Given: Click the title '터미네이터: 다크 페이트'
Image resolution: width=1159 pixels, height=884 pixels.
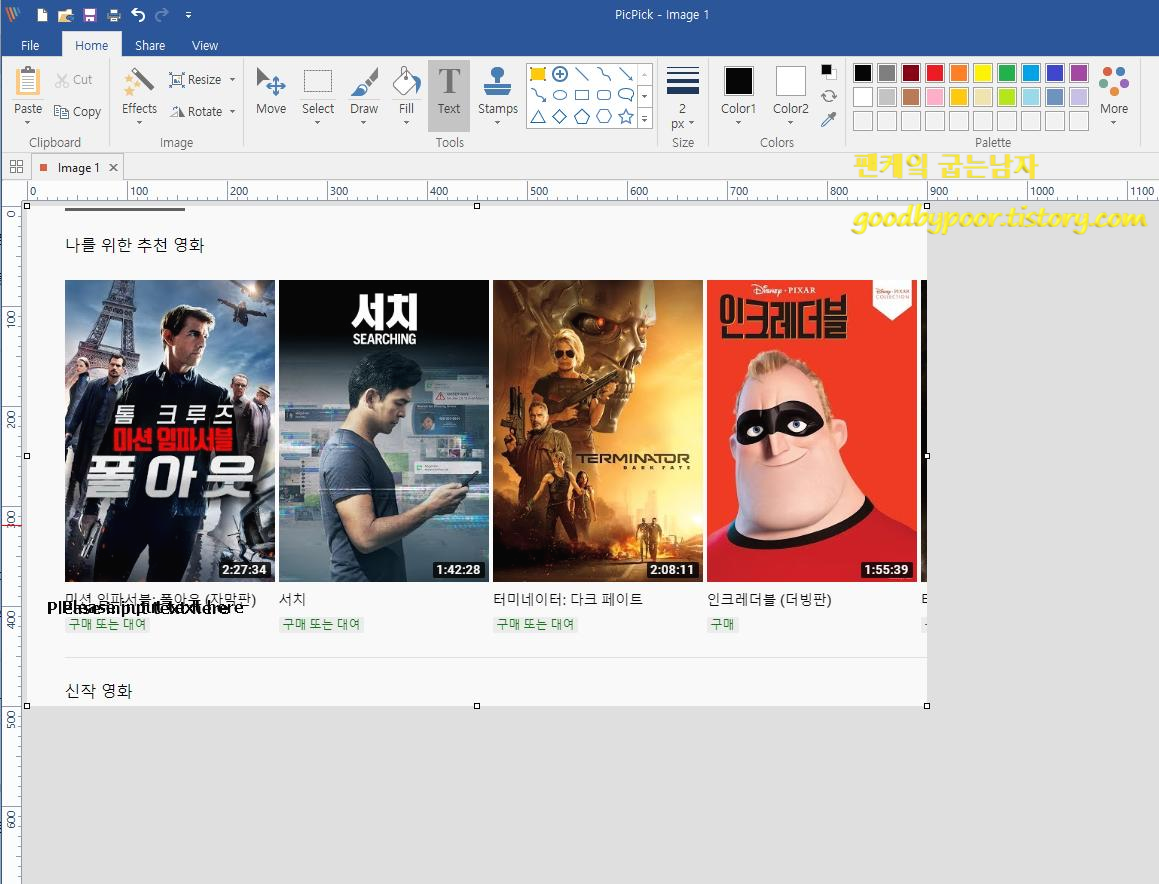Looking at the screenshot, I should [x=568, y=599].
